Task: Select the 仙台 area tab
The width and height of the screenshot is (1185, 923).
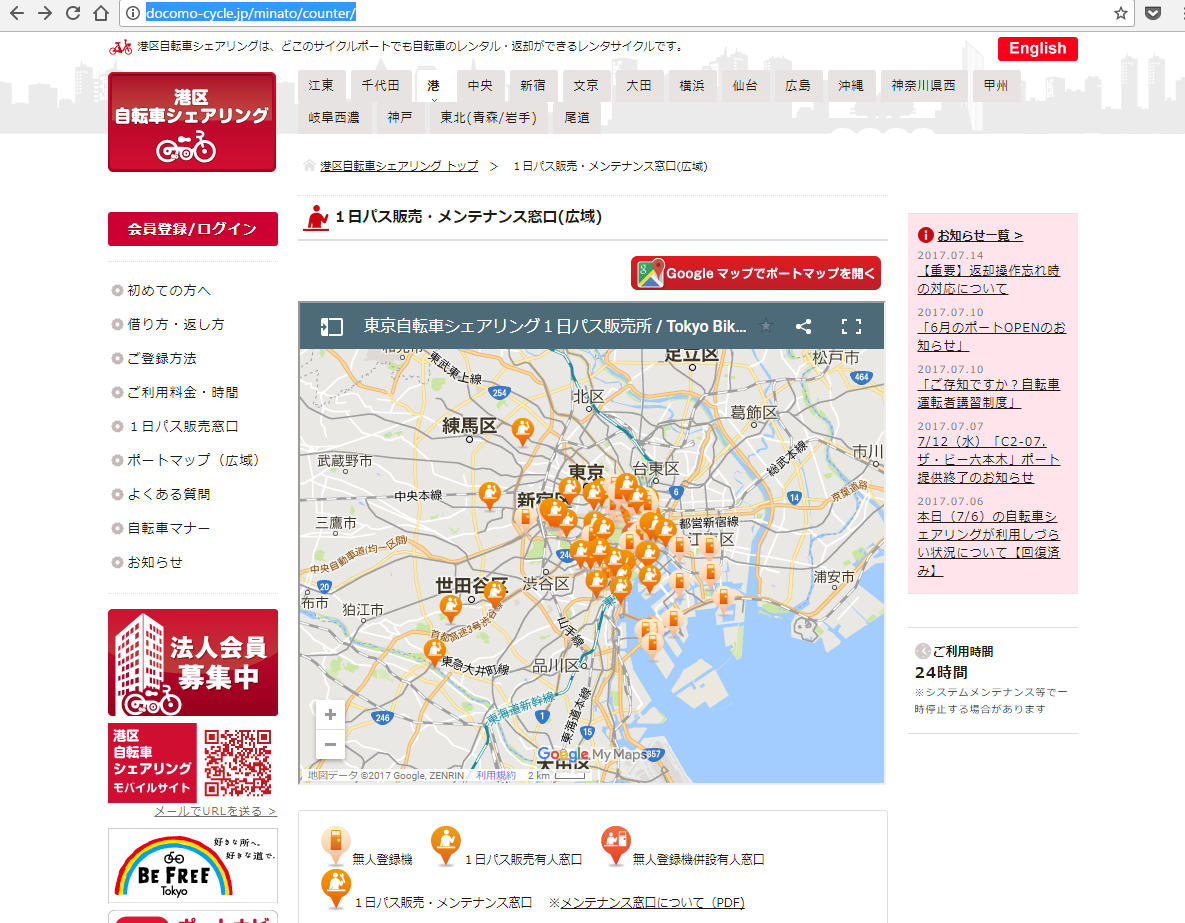Action: (x=744, y=85)
